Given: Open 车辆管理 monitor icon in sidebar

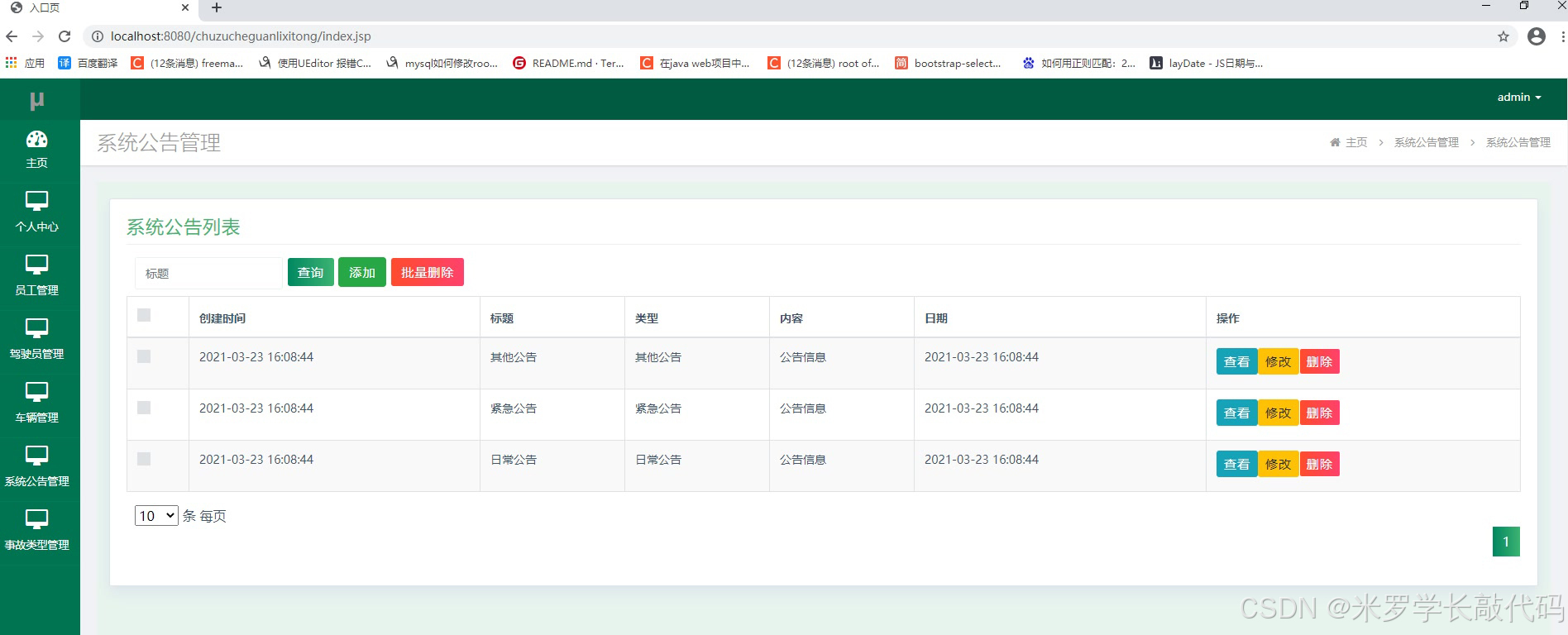Looking at the screenshot, I should click(36, 392).
